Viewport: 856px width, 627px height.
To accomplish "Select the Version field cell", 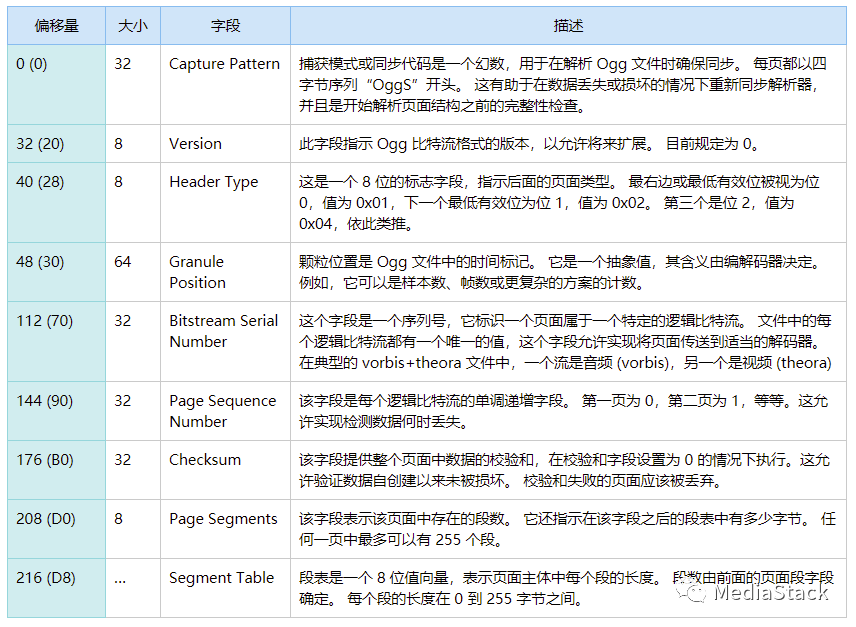I will (x=195, y=143).
